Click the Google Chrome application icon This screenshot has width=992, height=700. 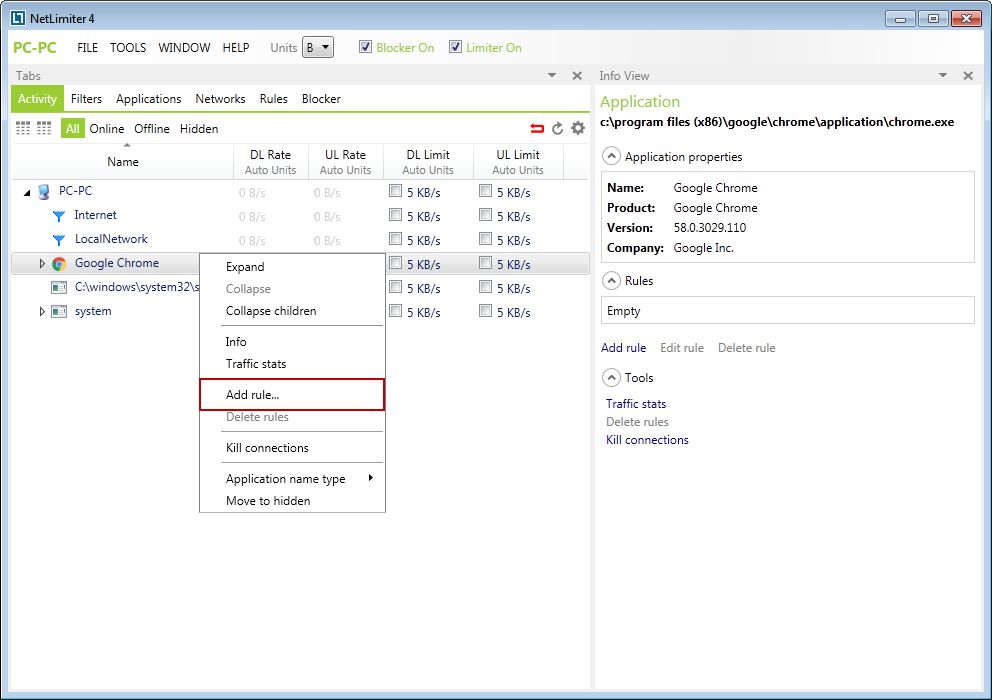[x=59, y=264]
